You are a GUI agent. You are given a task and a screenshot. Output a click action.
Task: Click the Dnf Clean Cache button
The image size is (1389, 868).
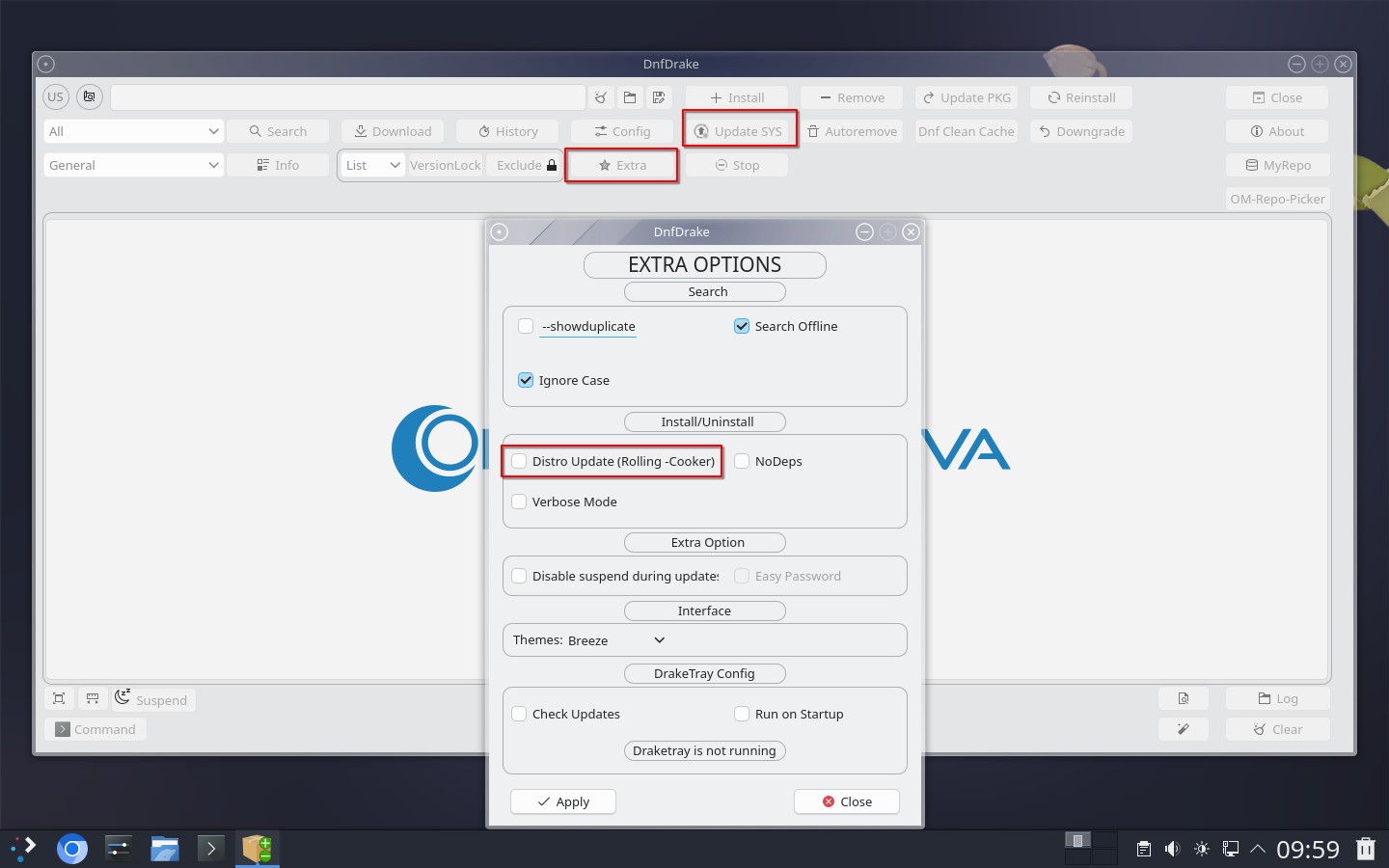967,131
